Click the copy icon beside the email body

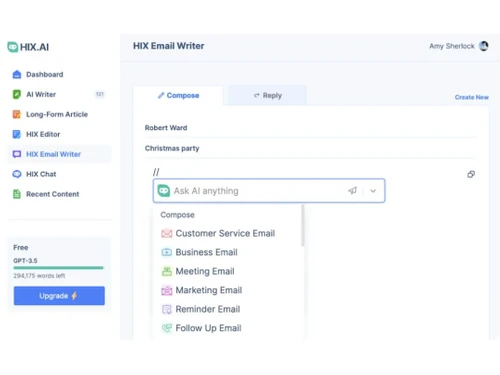point(471,174)
